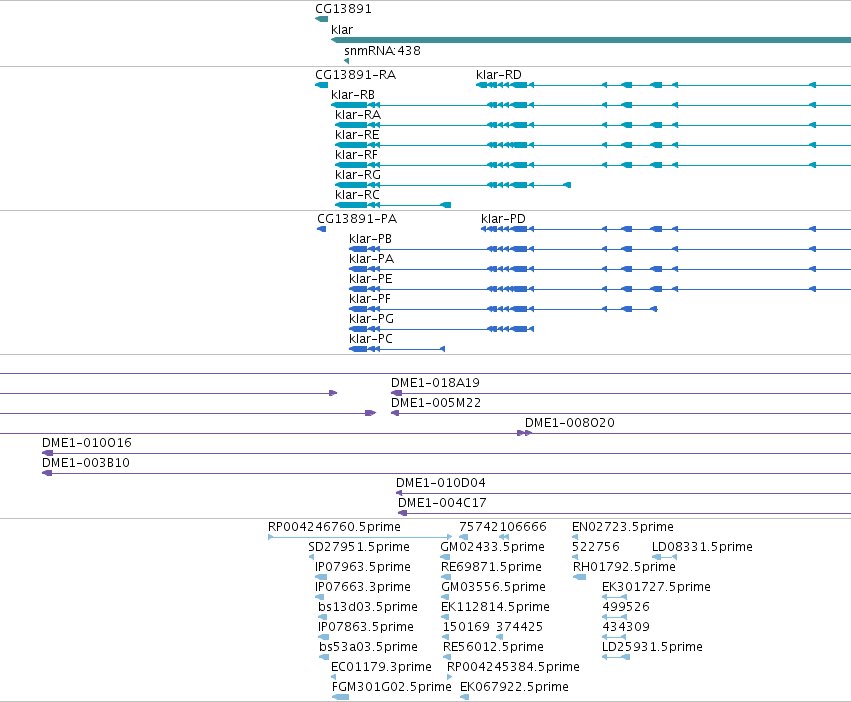Click the klar-RA transcript label

click(358, 115)
